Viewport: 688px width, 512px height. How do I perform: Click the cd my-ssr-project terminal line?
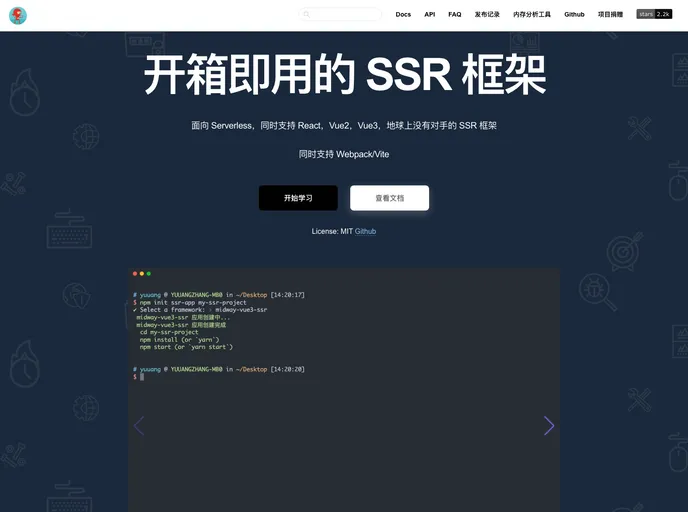pos(169,332)
